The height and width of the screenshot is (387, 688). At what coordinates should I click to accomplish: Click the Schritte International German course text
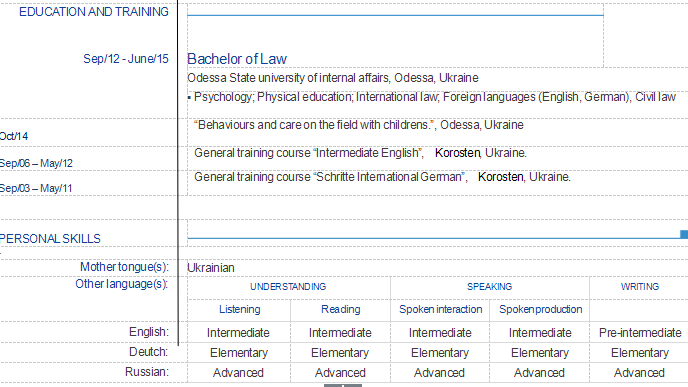(382, 177)
